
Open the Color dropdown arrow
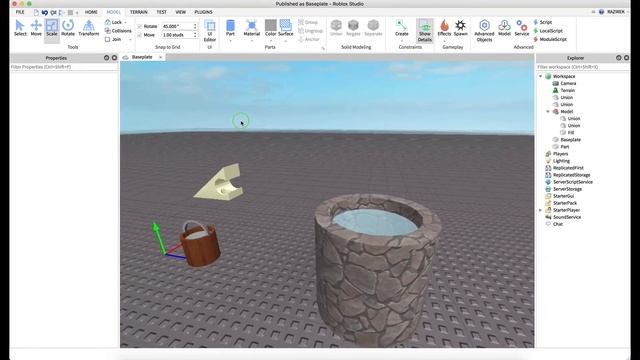tap(271, 40)
